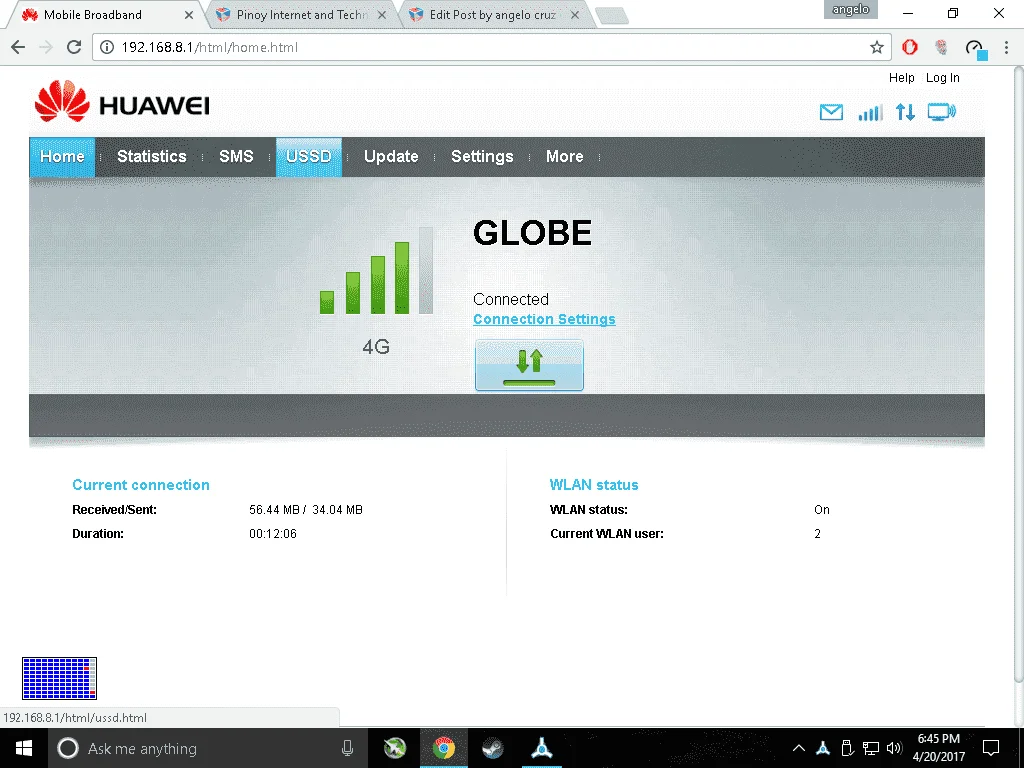Open a new browser tab
Screen dimensions: 1024x768
click(x=612, y=16)
